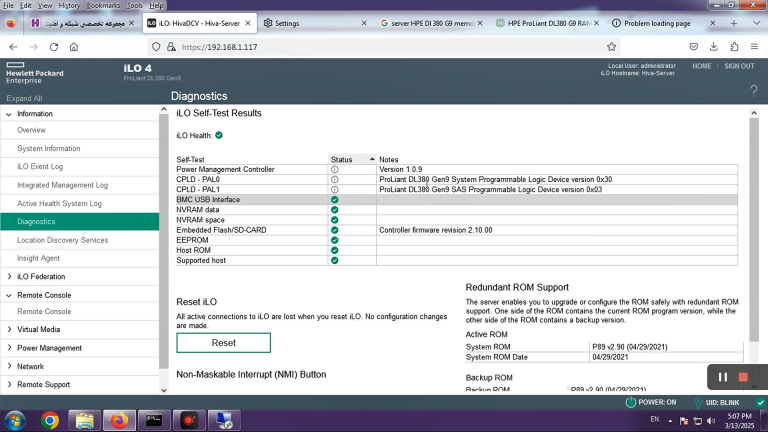Viewport: 768px width, 432px height.
Task: Switch to HPE ProLiant DL380 G9 RAM tab
Action: point(548,23)
